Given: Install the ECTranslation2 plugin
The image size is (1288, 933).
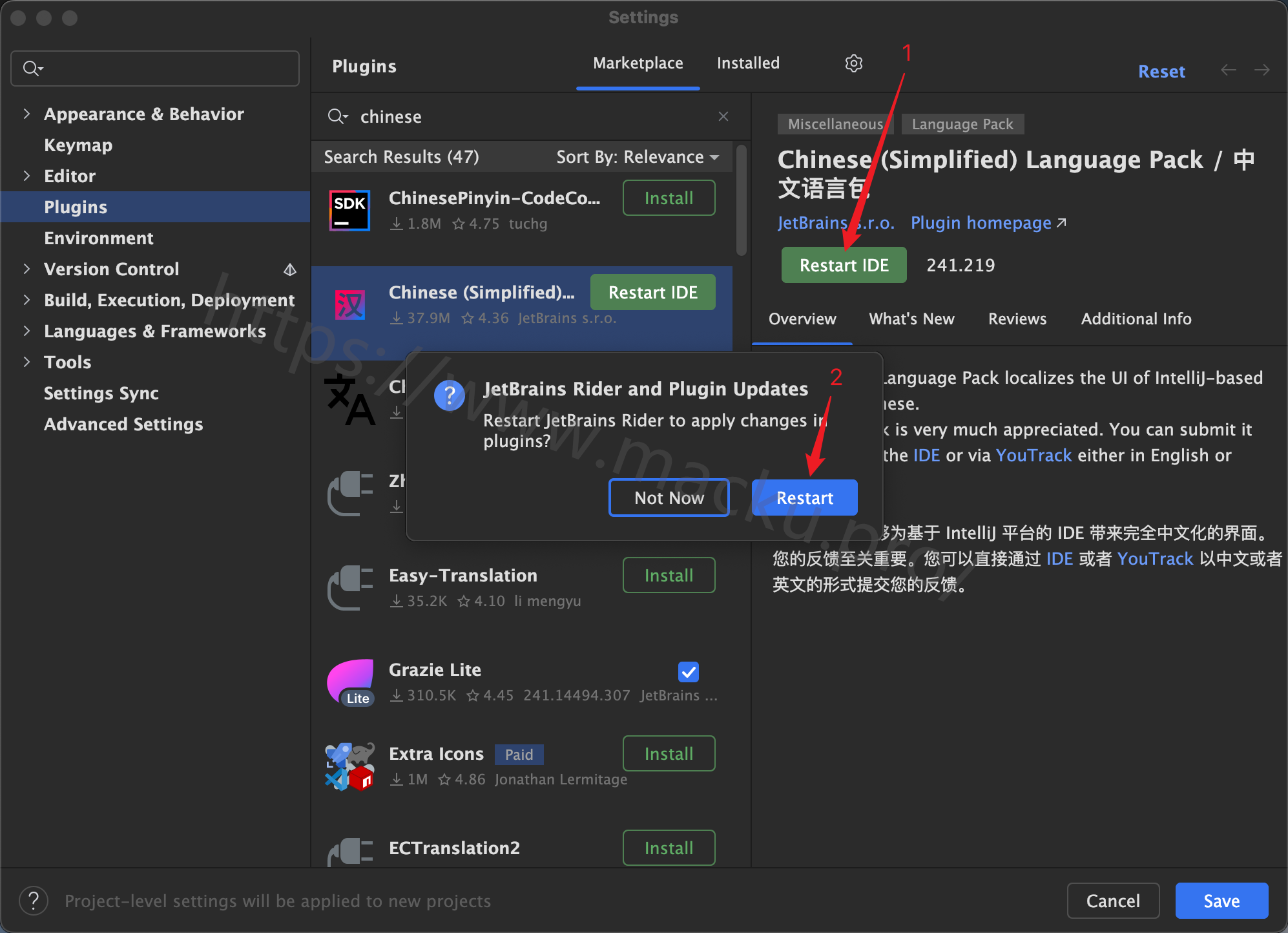Looking at the screenshot, I should pyautogui.click(x=669, y=848).
